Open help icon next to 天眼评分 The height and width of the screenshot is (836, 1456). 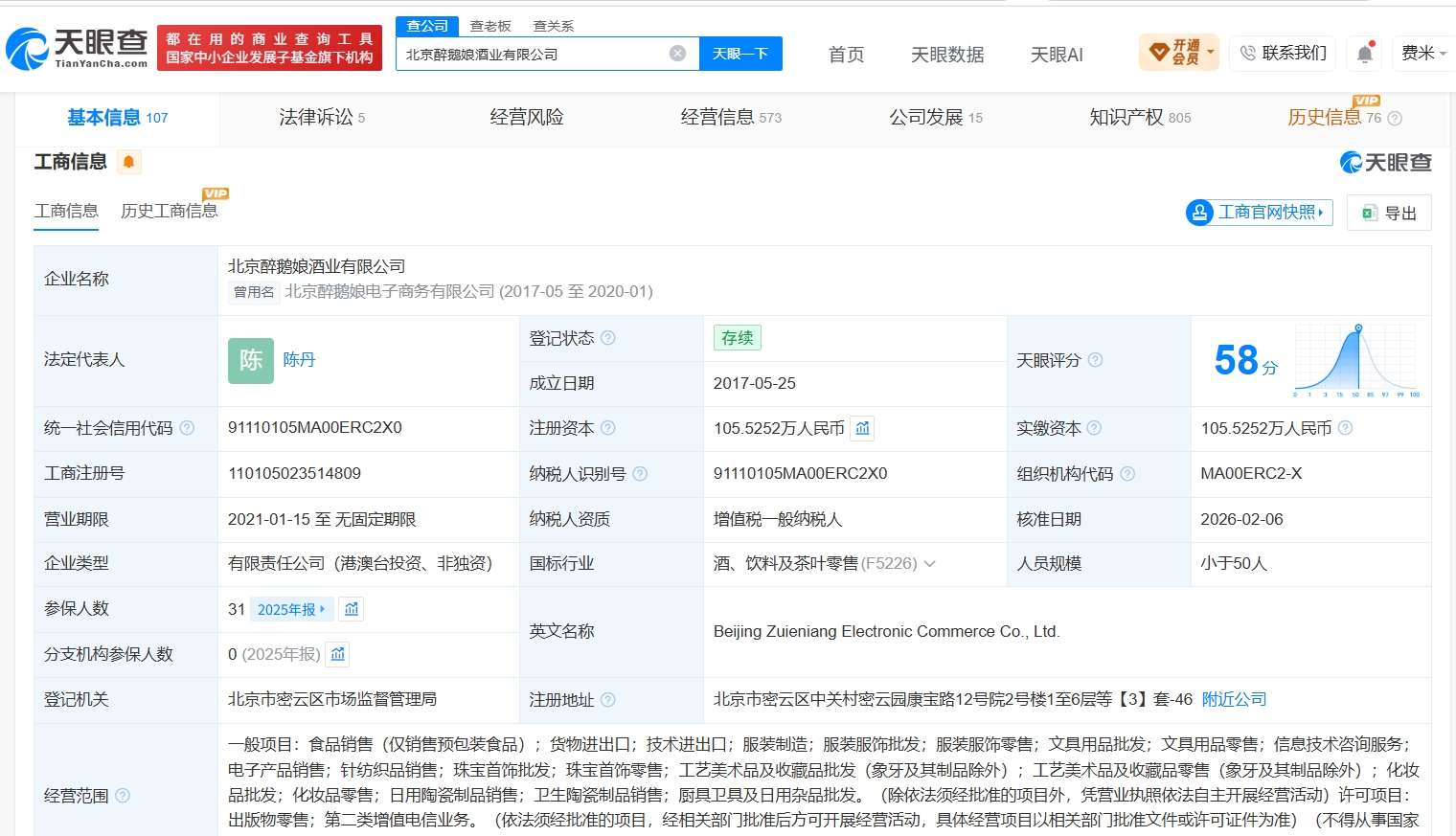pos(1095,360)
